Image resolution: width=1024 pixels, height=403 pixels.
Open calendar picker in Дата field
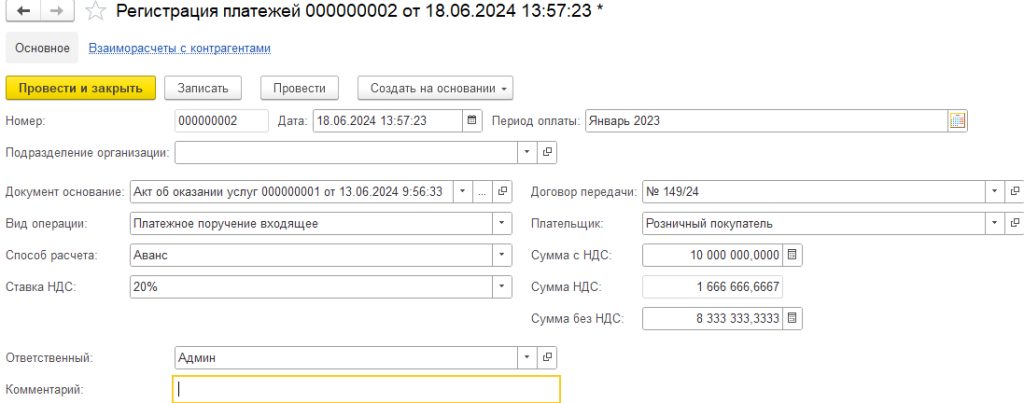click(x=472, y=121)
